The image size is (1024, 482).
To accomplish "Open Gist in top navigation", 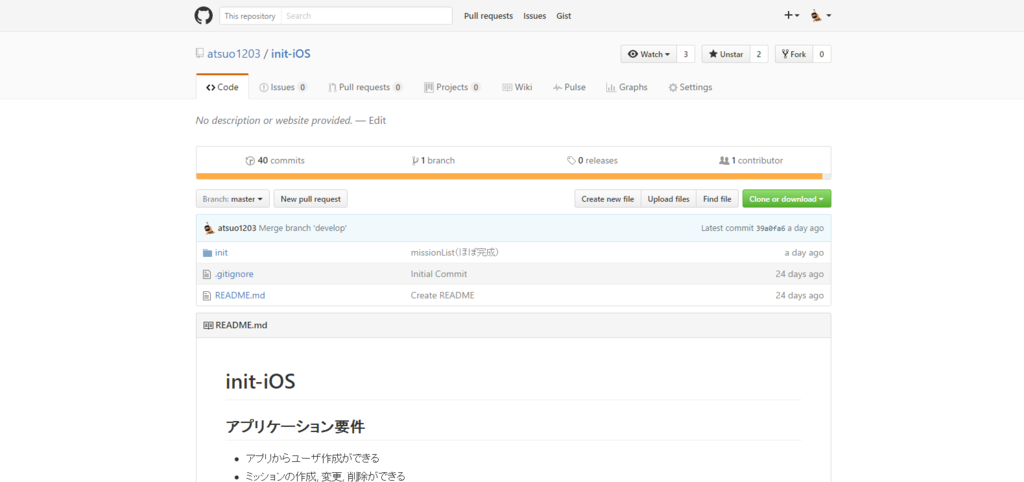I will pos(564,16).
